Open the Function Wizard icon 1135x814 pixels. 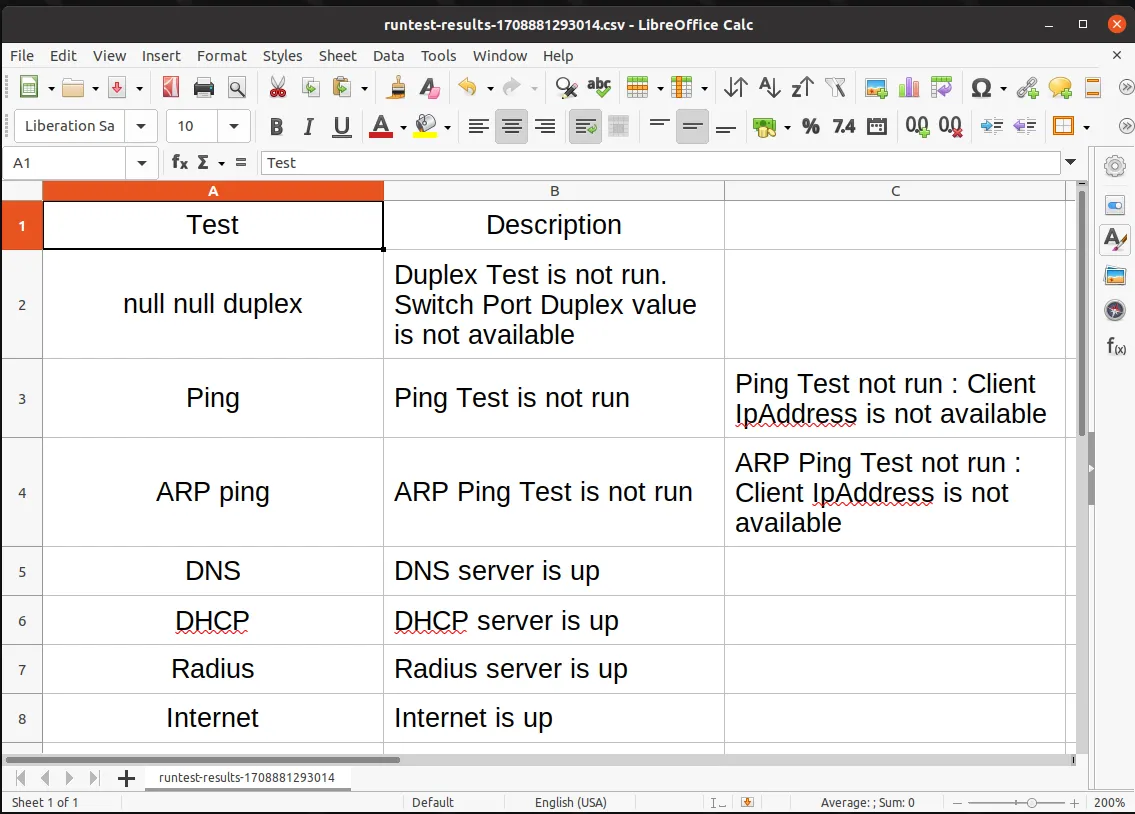pos(180,163)
